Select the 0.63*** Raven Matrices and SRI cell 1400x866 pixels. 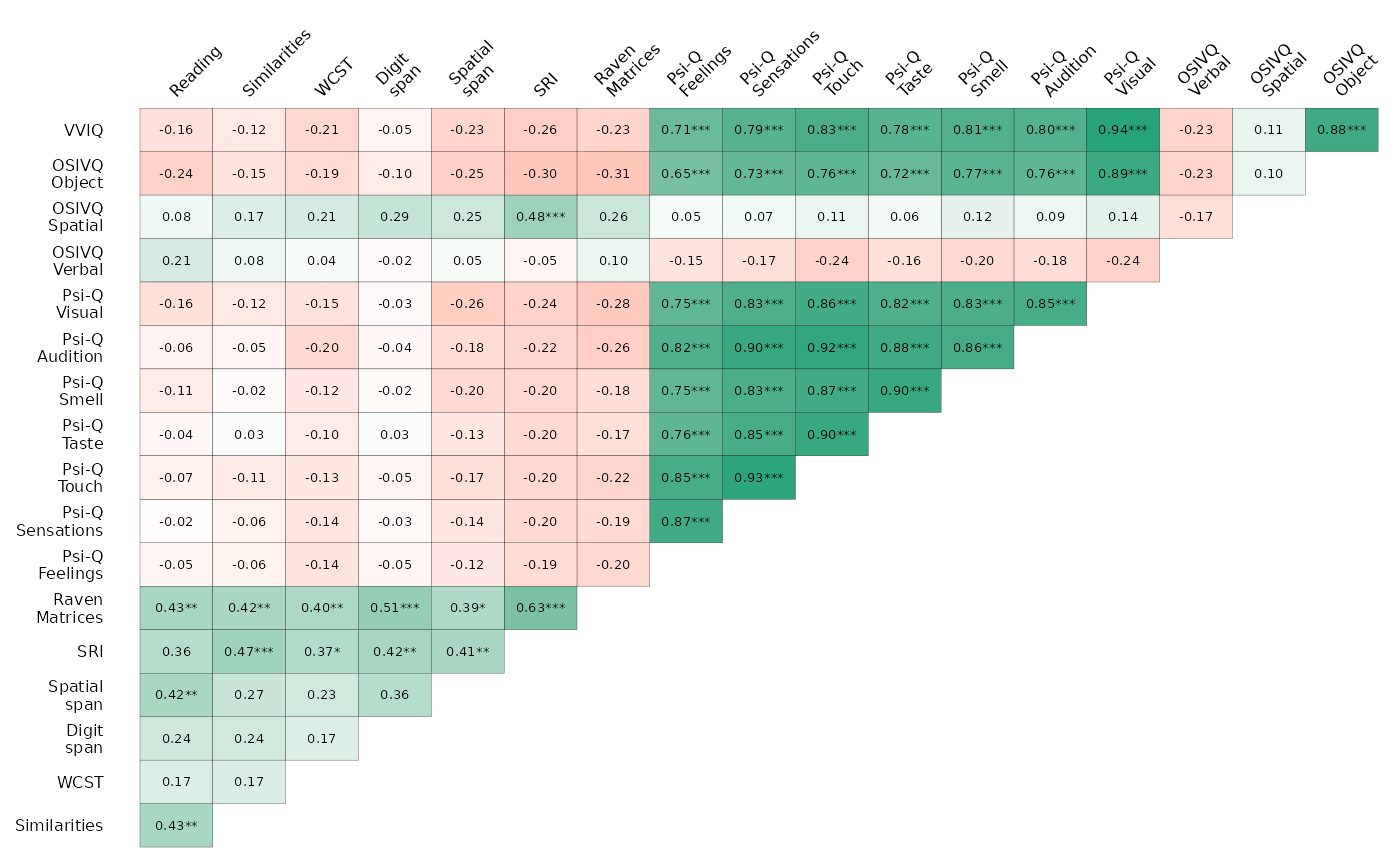tap(540, 607)
